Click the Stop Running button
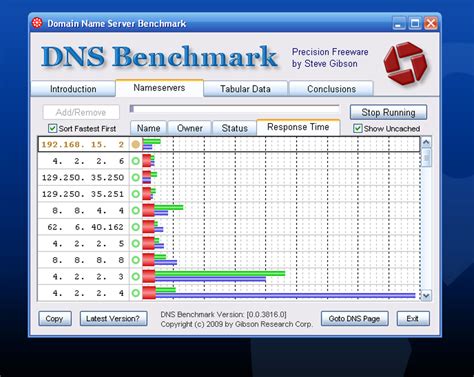This screenshot has height=377, width=474. (x=388, y=112)
